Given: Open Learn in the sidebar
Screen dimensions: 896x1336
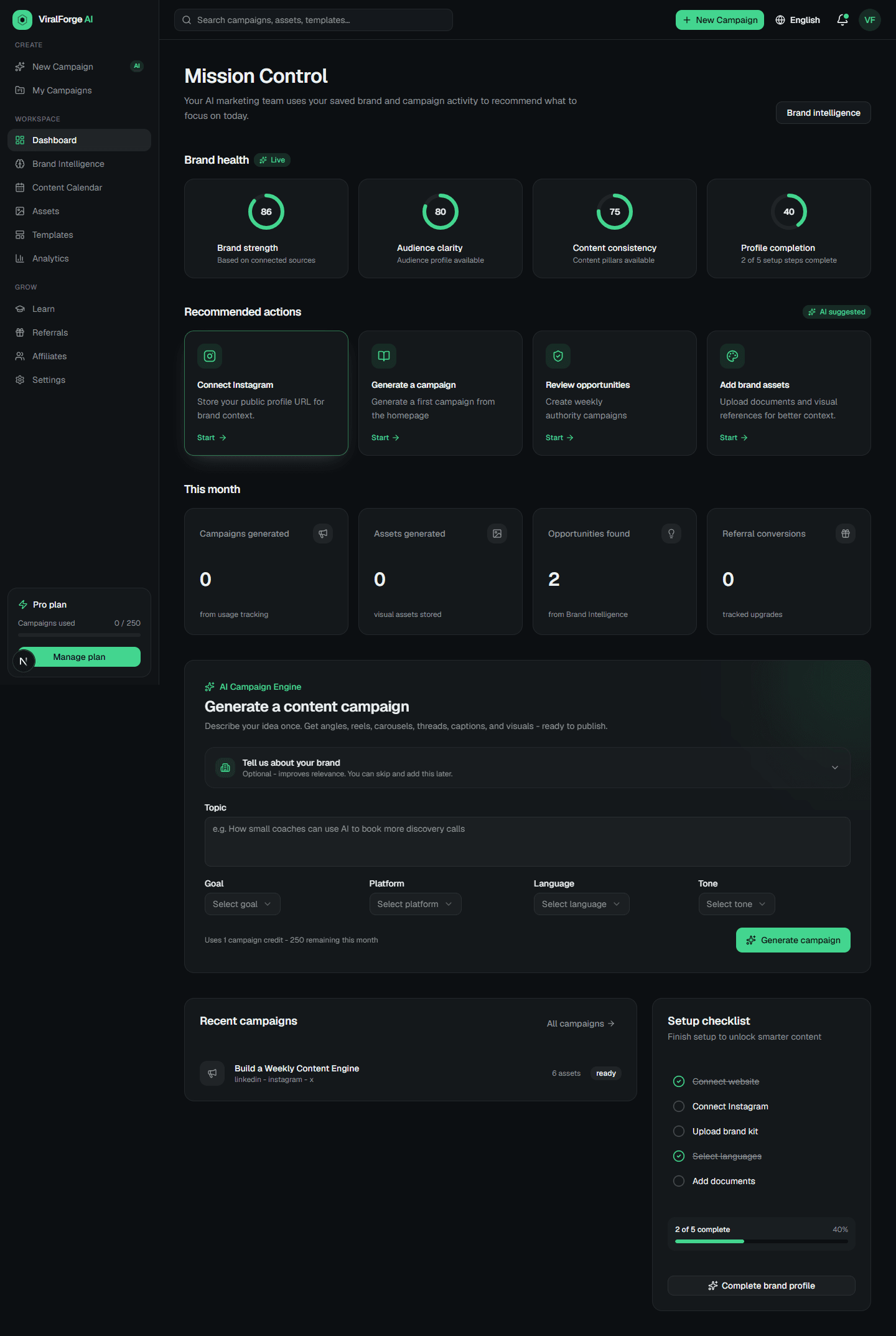Looking at the screenshot, I should click(79, 309).
